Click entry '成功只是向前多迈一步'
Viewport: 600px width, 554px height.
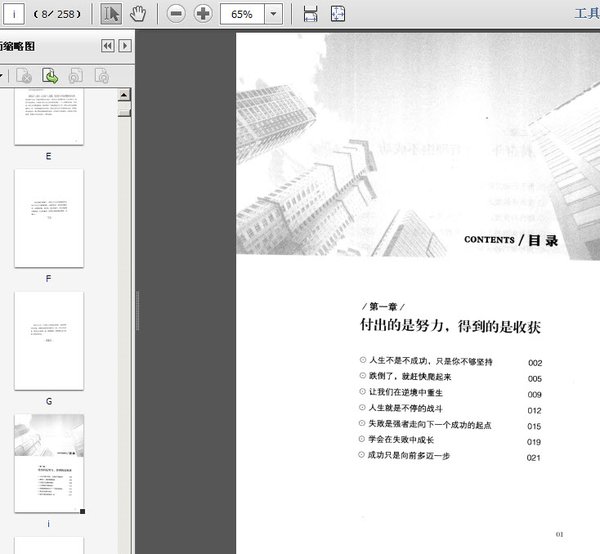(409, 455)
